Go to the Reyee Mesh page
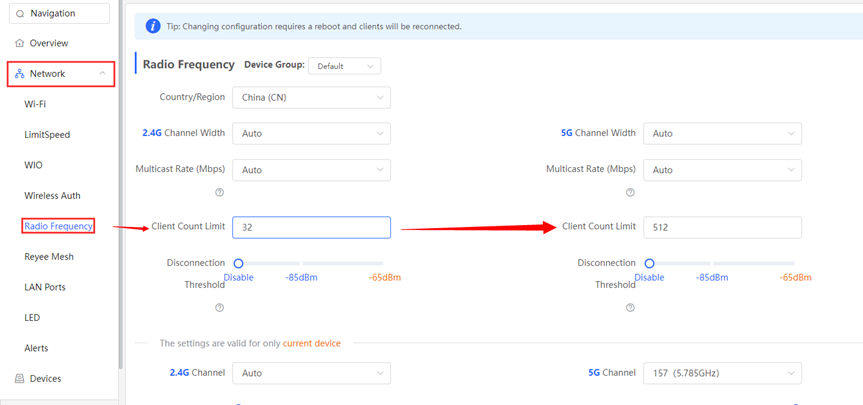Viewport: 863px width, 405px height. 49,257
